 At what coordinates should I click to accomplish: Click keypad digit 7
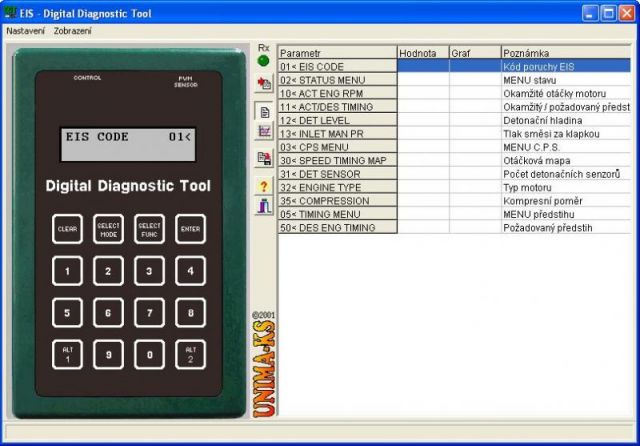149,313
